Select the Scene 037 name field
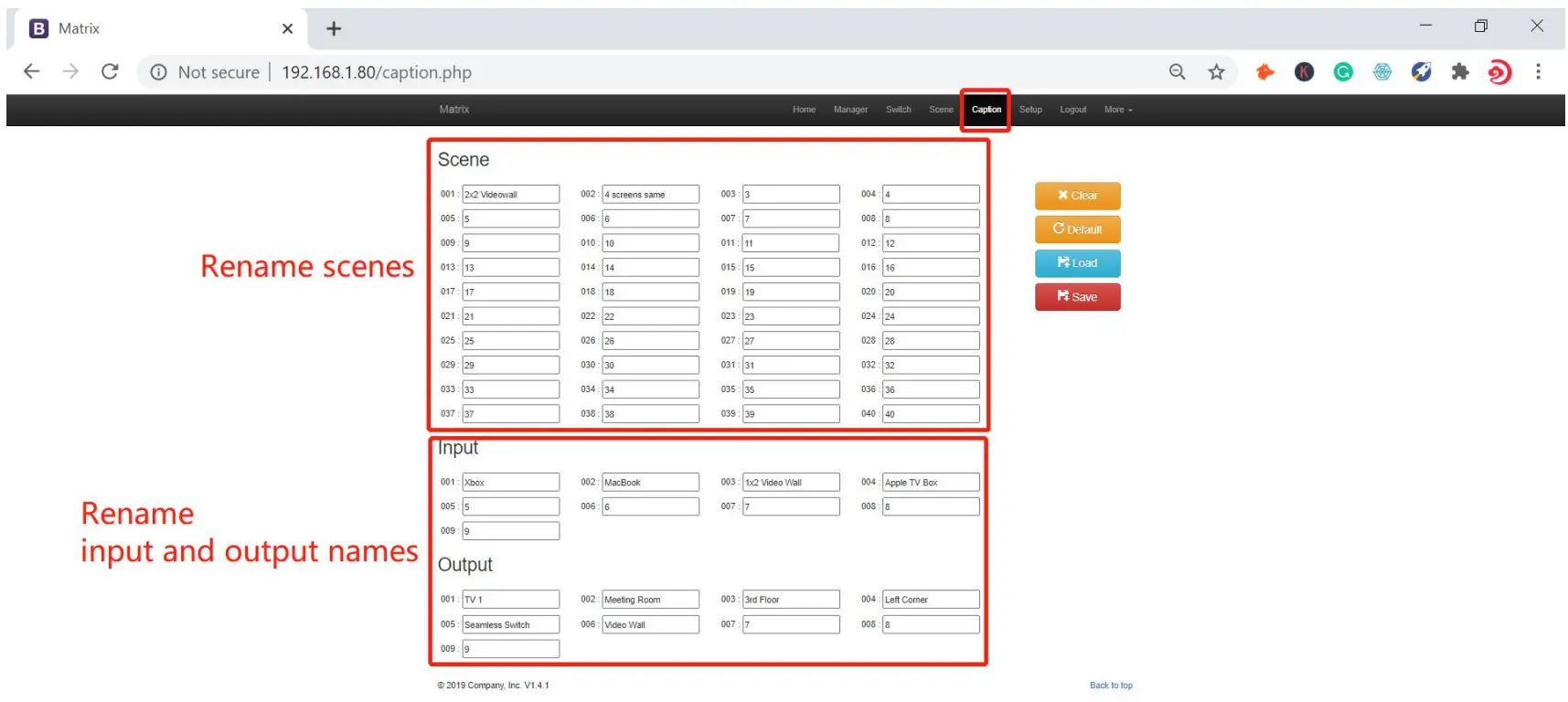Viewport: 1568px width, 702px height. tap(510, 414)
